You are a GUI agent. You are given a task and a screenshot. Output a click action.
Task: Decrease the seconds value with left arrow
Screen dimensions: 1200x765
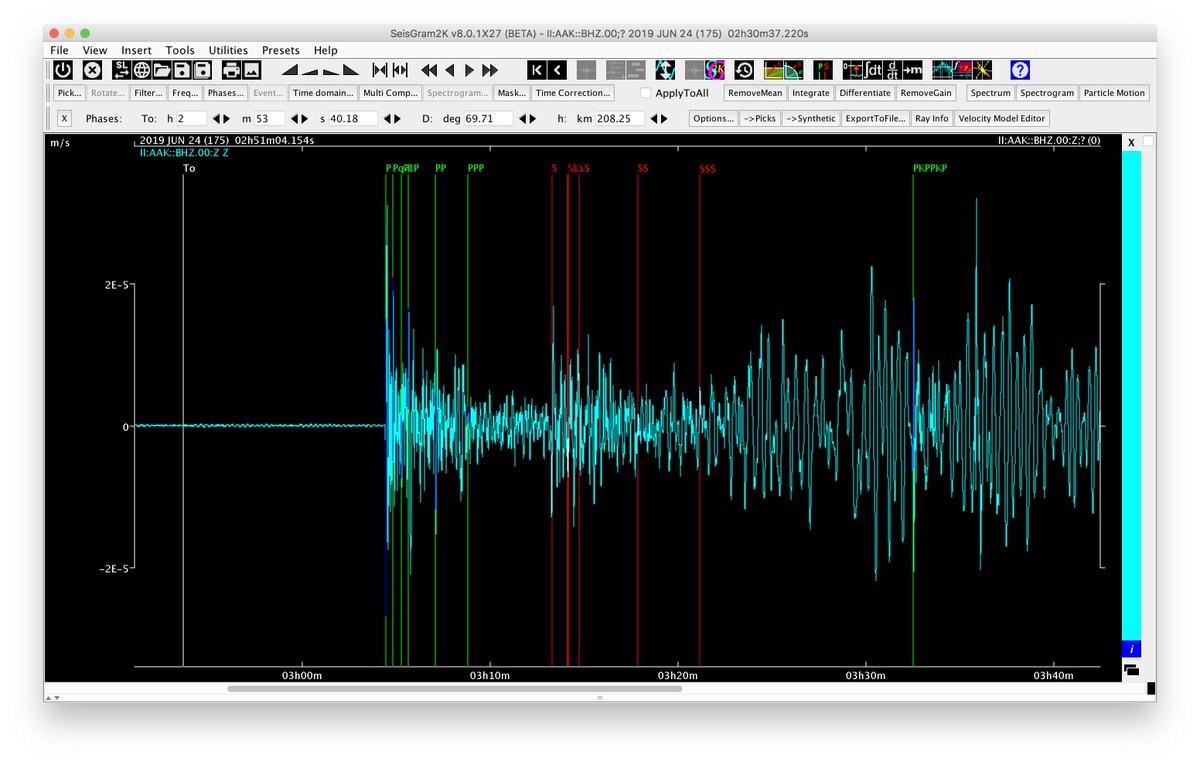coord(386,118)
